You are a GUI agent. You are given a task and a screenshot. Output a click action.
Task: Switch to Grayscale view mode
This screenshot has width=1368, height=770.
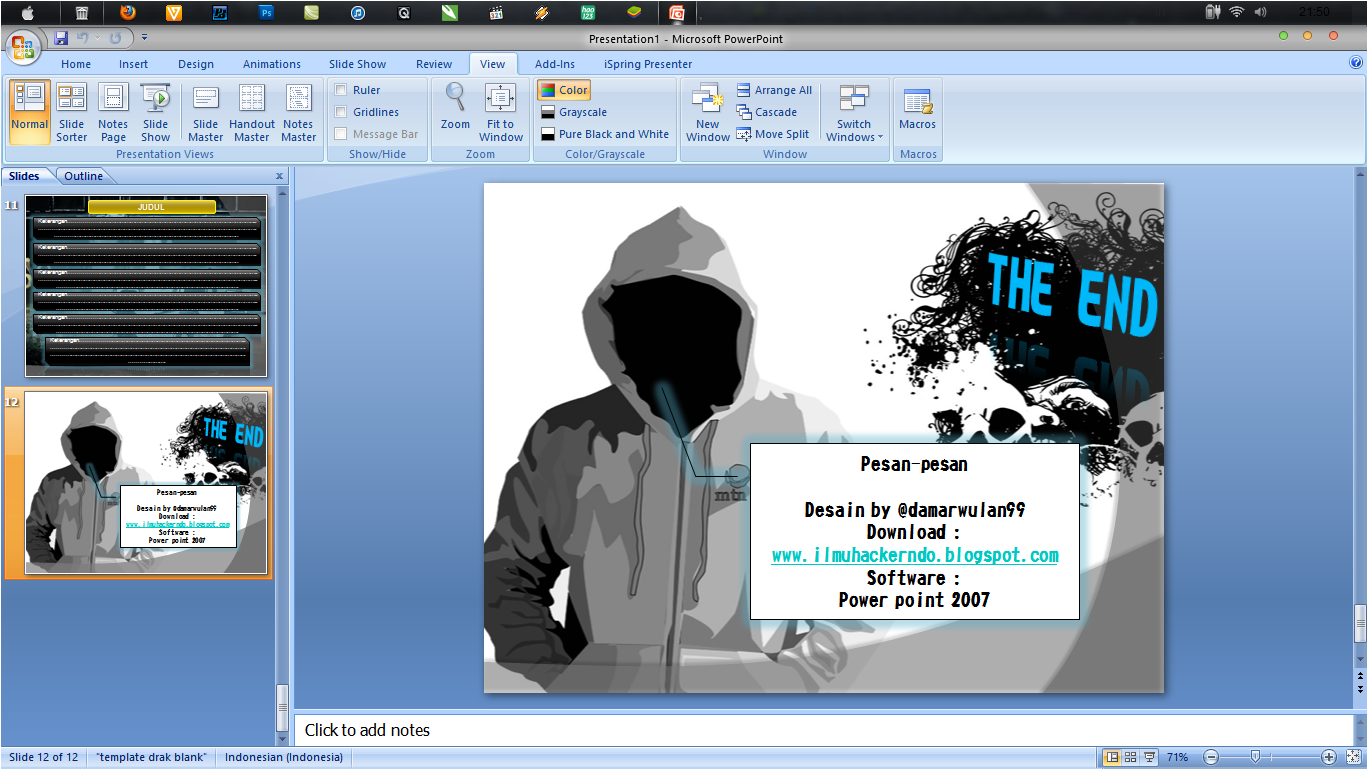point(573,112)
